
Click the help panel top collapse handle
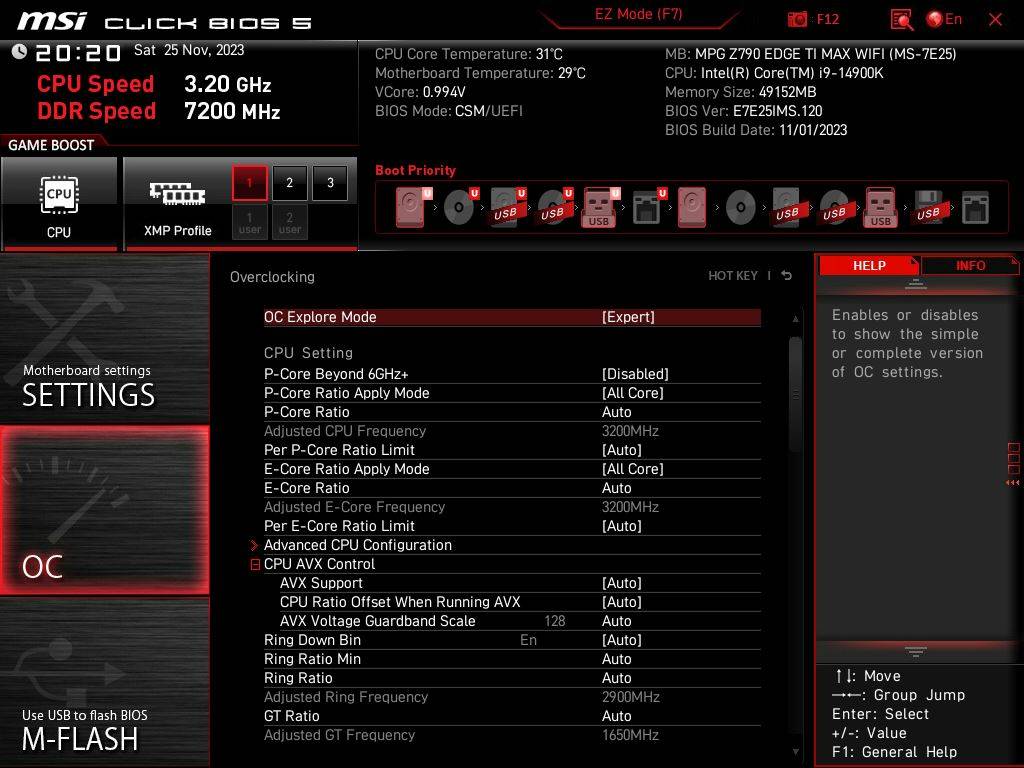[916, 285]
